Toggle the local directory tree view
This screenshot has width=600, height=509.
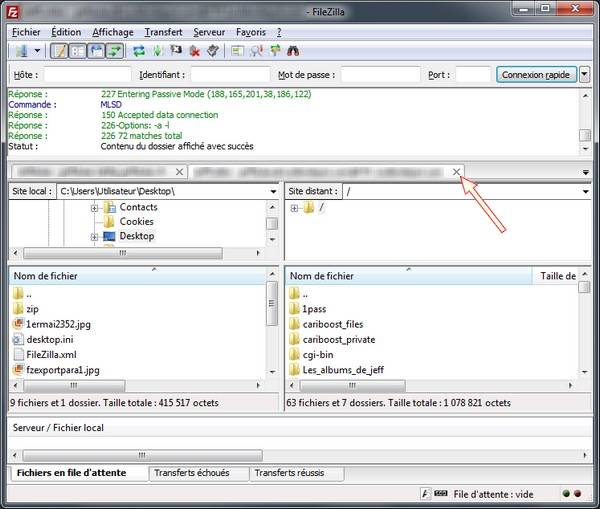point(78,51)
